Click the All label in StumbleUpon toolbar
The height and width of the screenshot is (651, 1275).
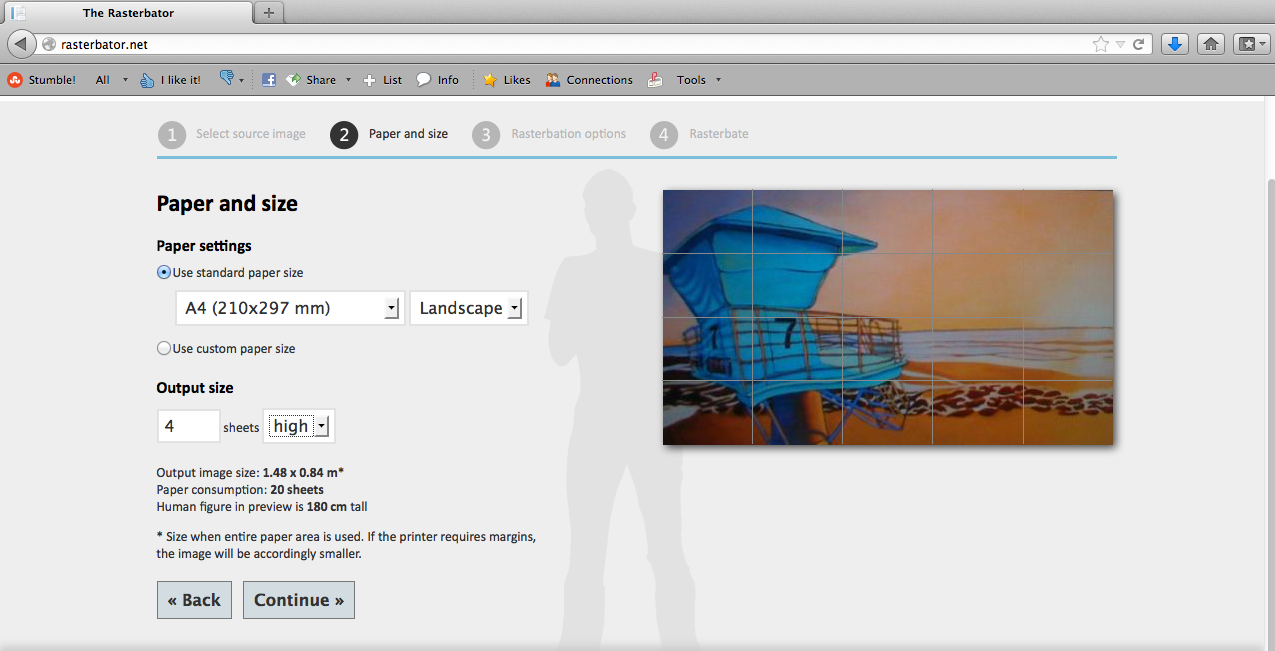103,80
